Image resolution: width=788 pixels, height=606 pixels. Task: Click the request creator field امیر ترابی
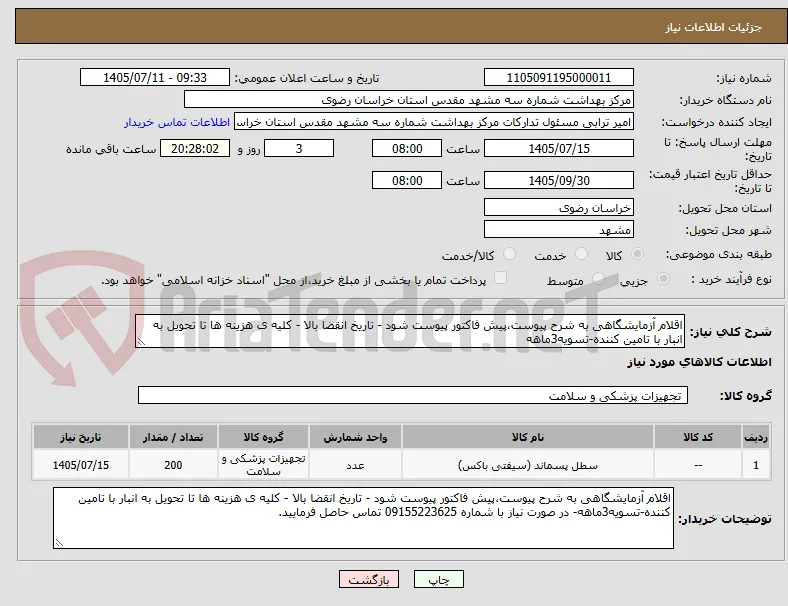click(434, 122)
